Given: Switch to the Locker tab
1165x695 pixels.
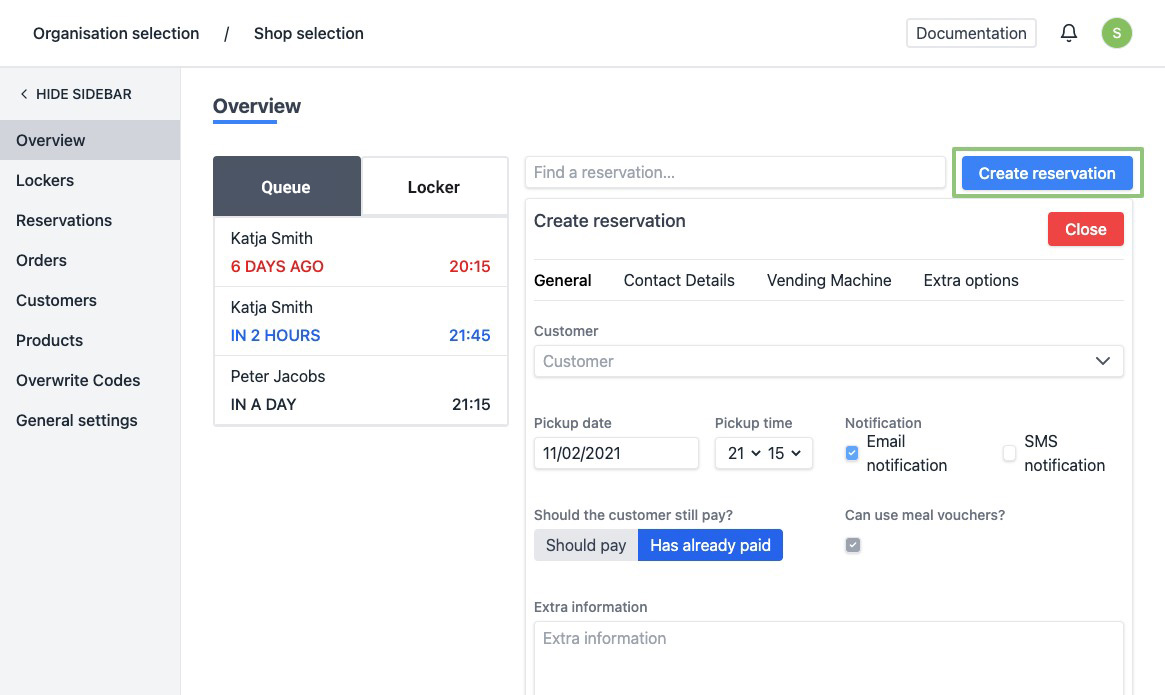Looking at the screenshot, I should point(433,187).
